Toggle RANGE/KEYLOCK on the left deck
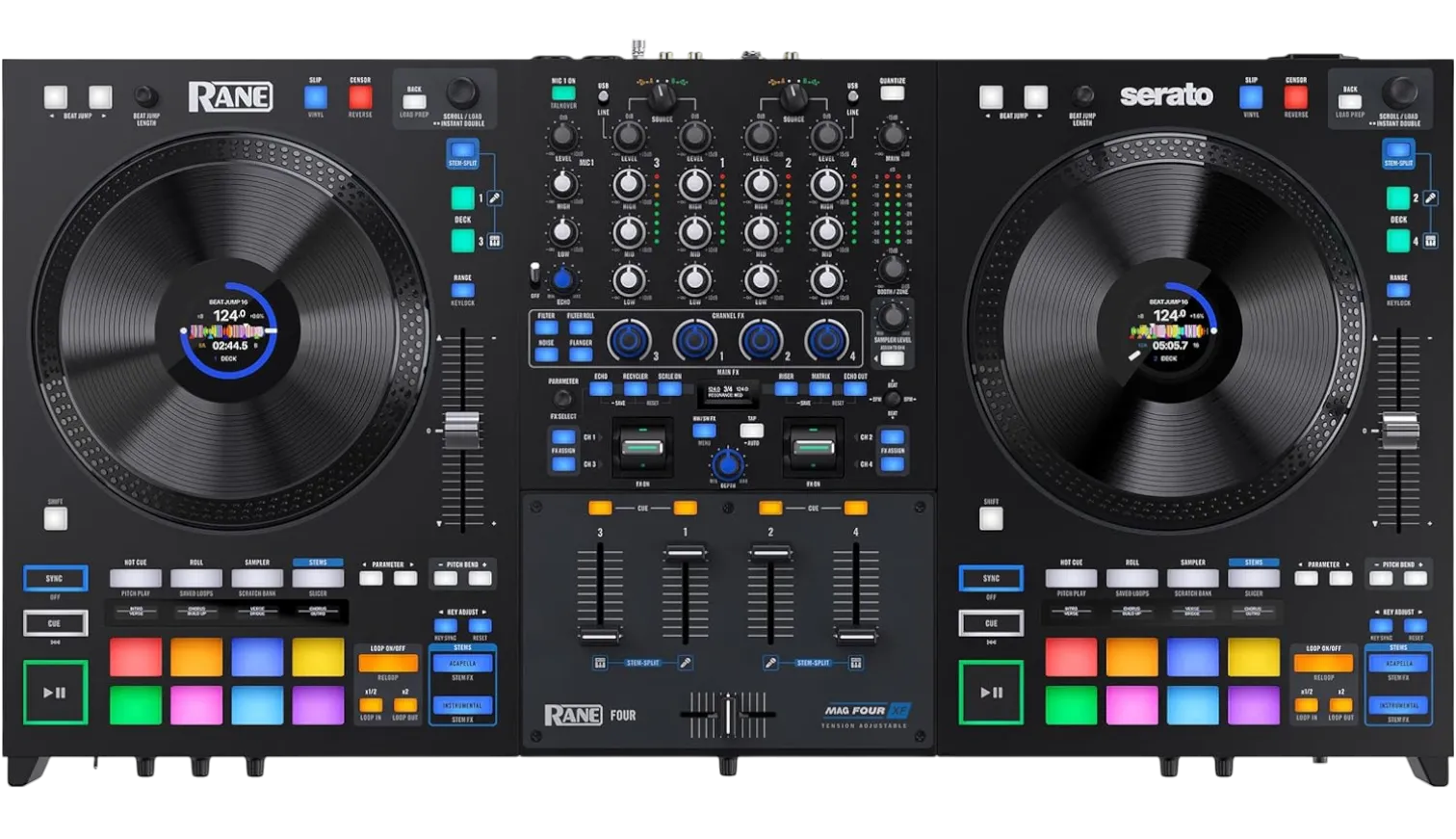This screenshot has height=839, width=1456. [x=462, y=290]
